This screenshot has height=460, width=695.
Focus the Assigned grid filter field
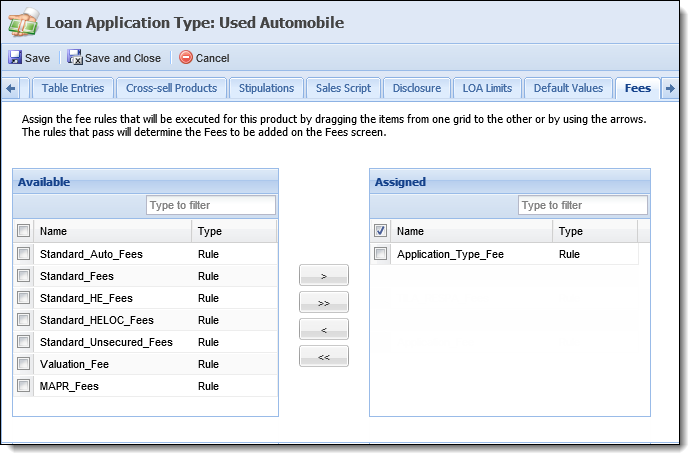[583, 205]
